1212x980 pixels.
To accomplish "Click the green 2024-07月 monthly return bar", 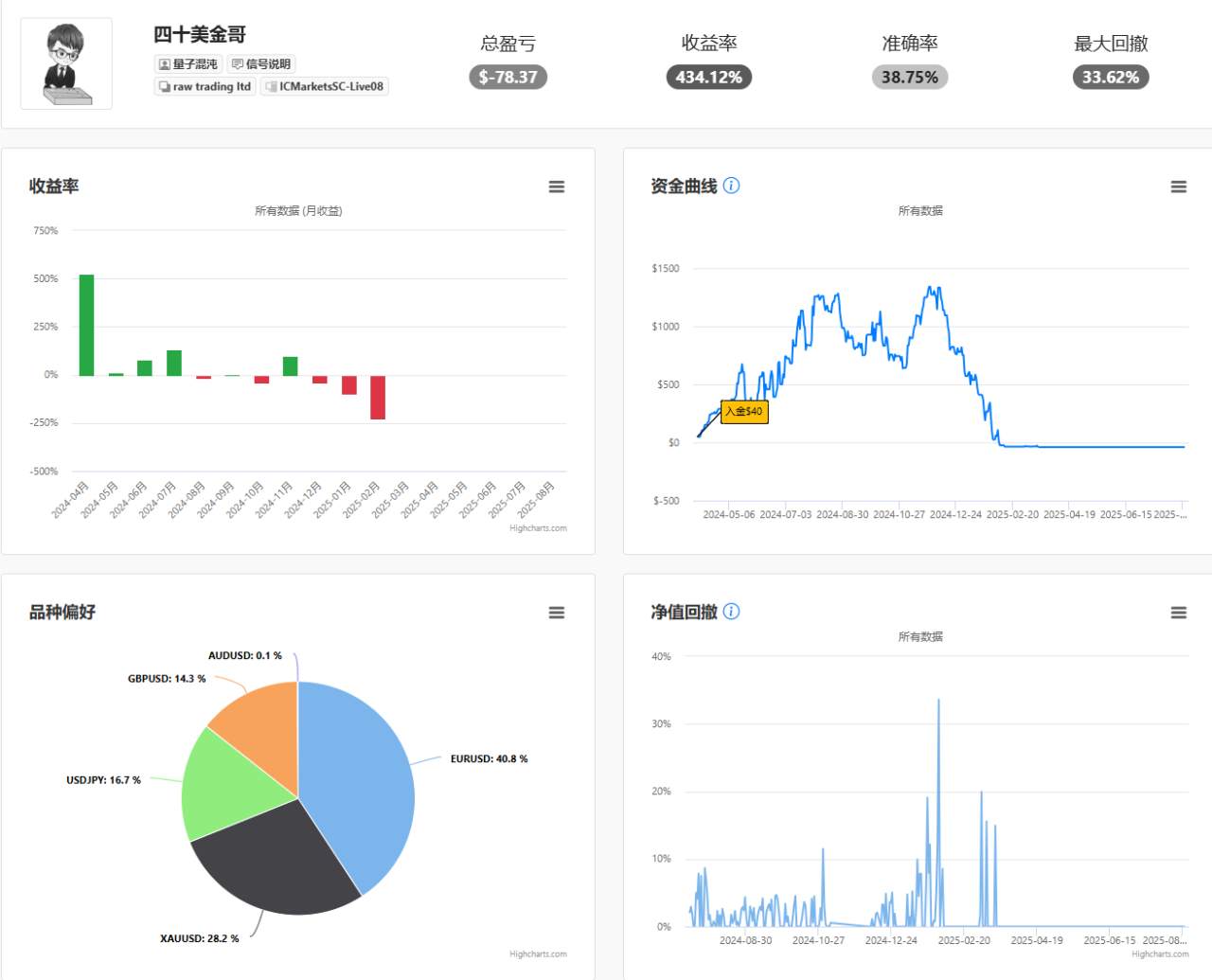I will (174, 363).
